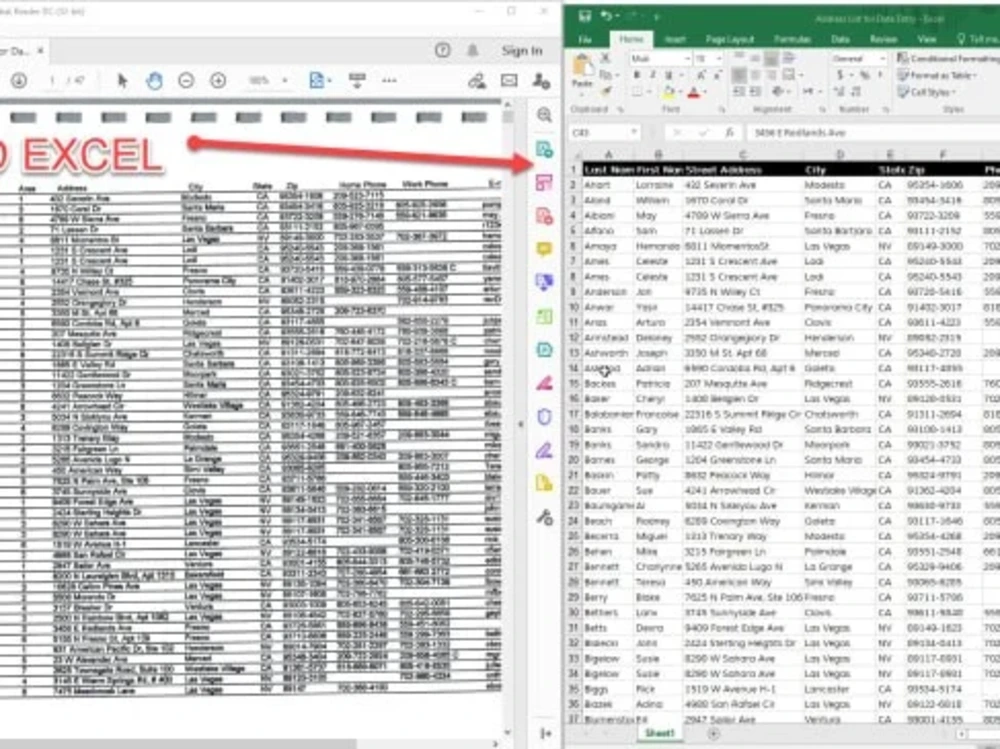Image resolution: width=1000 pixels, height=749 pixels.
Task: Click the Save icon in Excel's quick access toolbar
Action: tap(585, 17)
